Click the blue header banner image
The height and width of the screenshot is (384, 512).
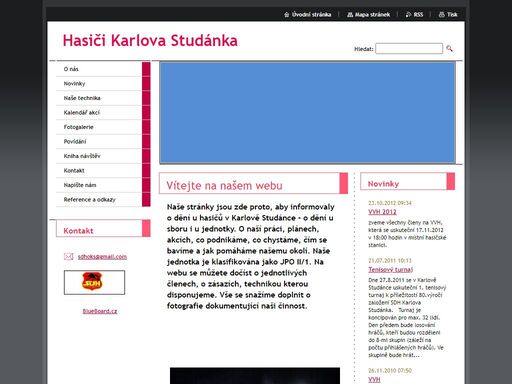(x=307, y=113)
